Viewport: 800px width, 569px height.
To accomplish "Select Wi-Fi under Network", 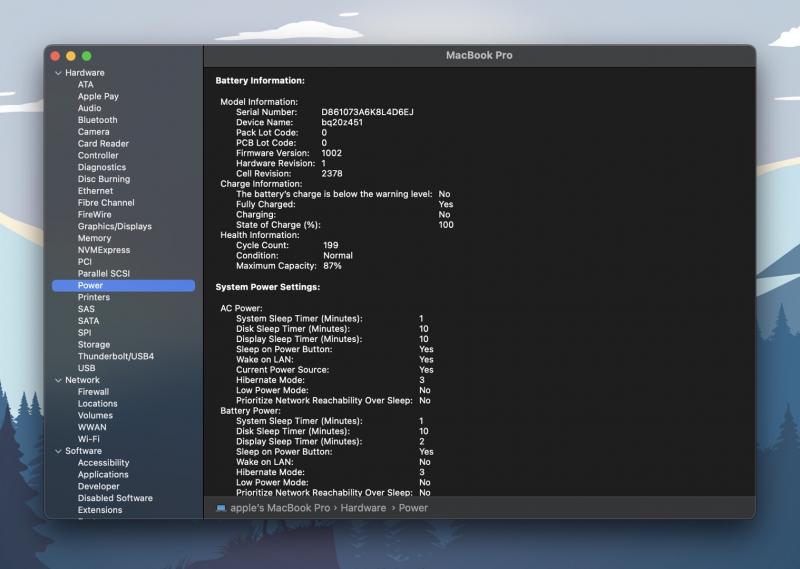I will point(89,439).
